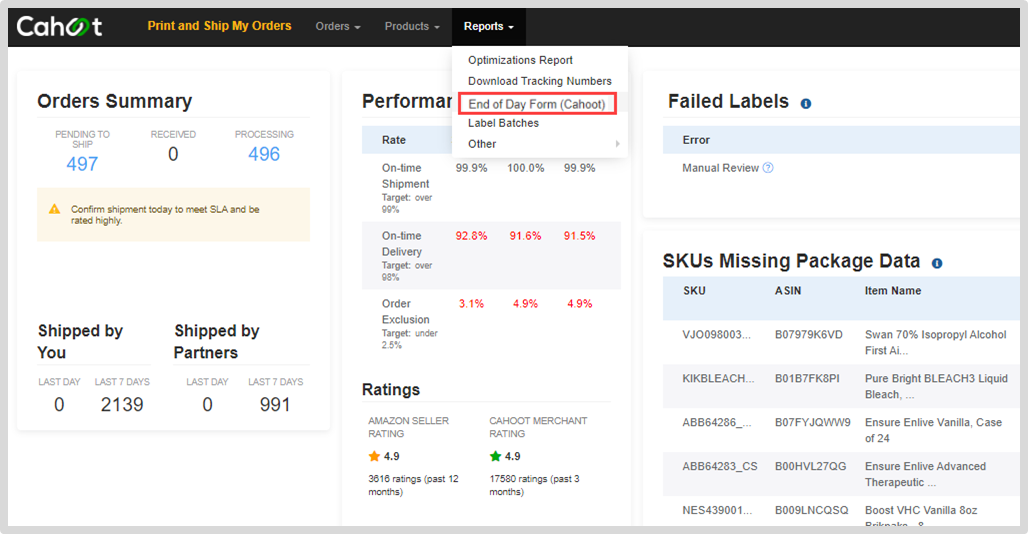
Task: Click ASIN B07979K6VD cell
Action: tap(808, 335)
